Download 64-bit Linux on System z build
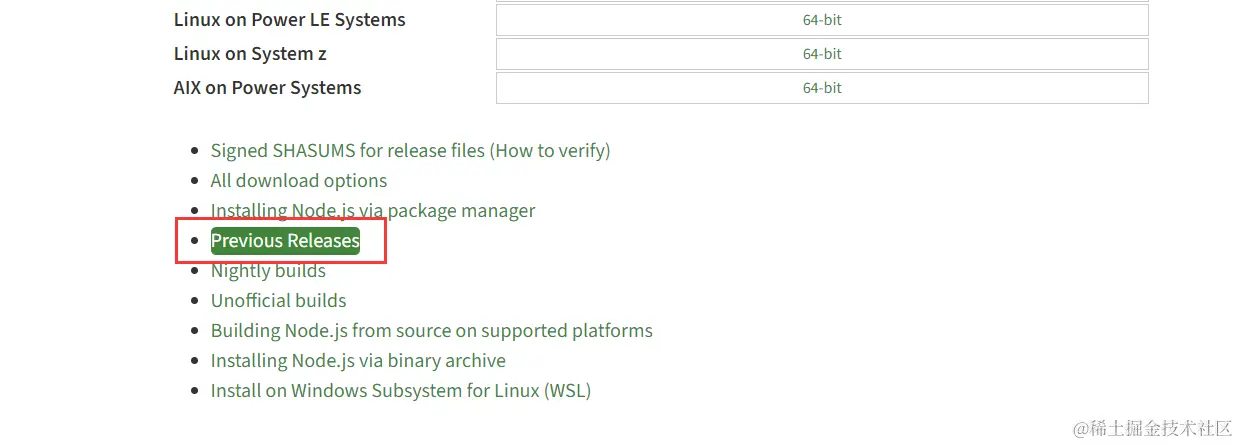 tap(822, 54)
